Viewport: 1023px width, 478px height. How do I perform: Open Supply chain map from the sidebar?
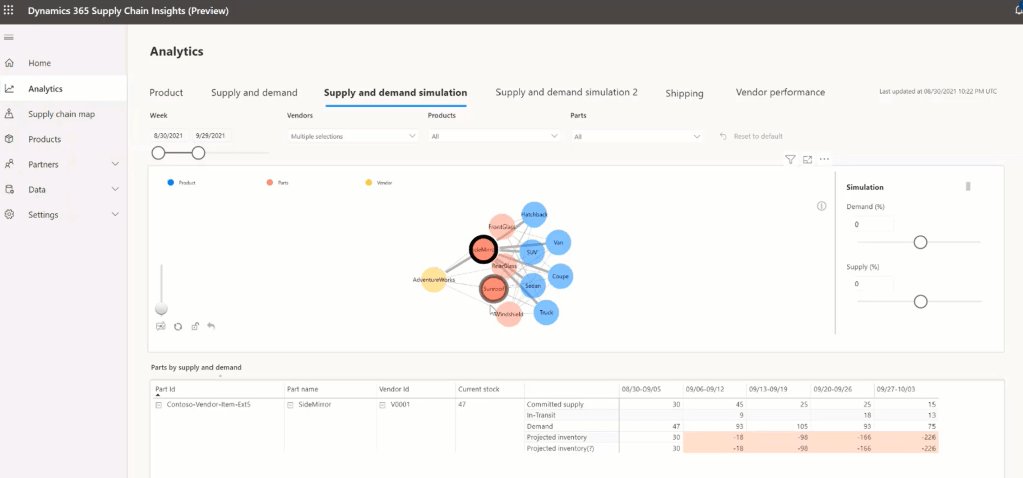coord(61,114)
